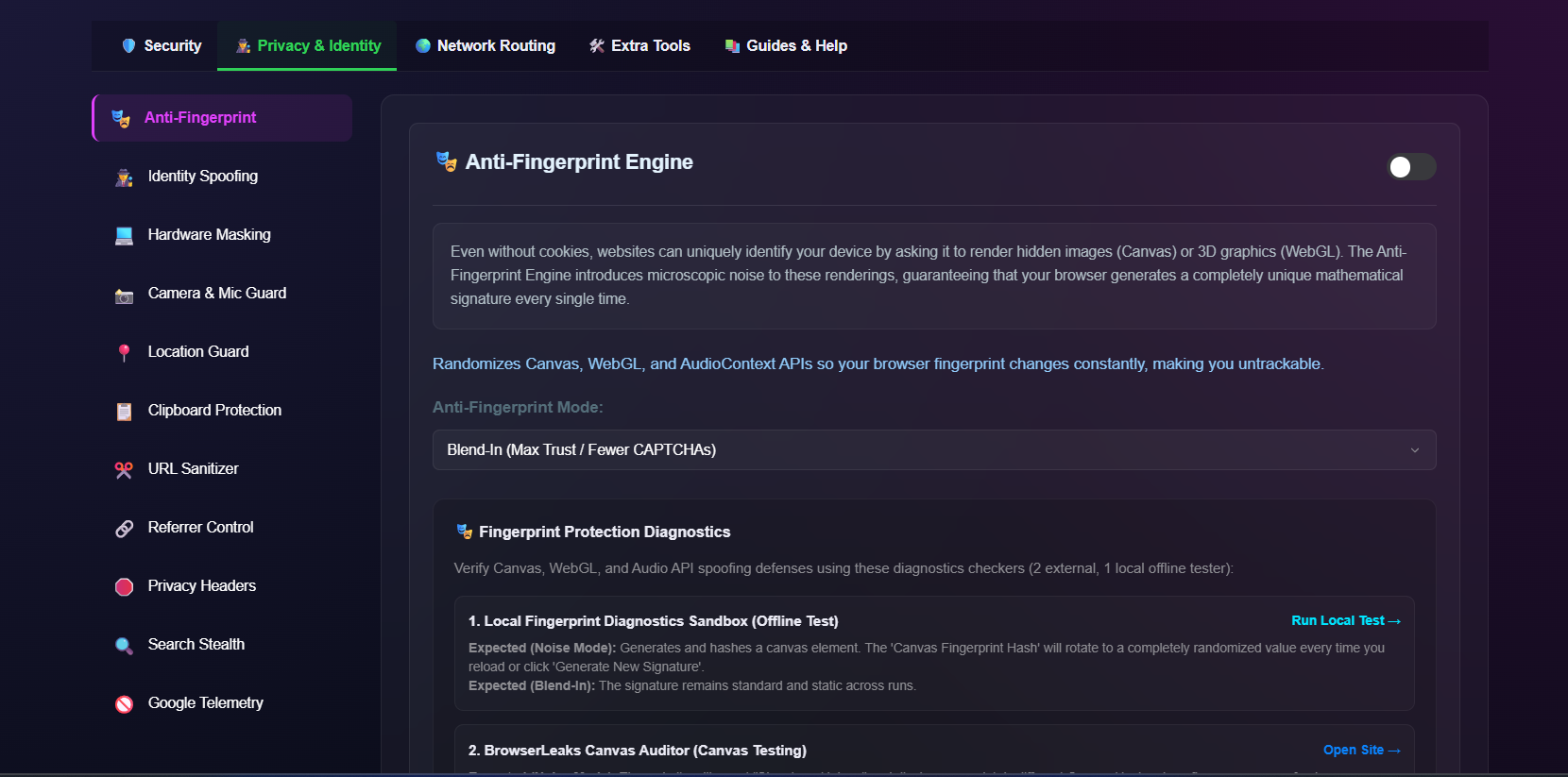Image resolution: width=1568 pixels, height=777 pixels.
Task: Open Search Stealth settings
Action: pyautogui.click(x=222, y=645)
